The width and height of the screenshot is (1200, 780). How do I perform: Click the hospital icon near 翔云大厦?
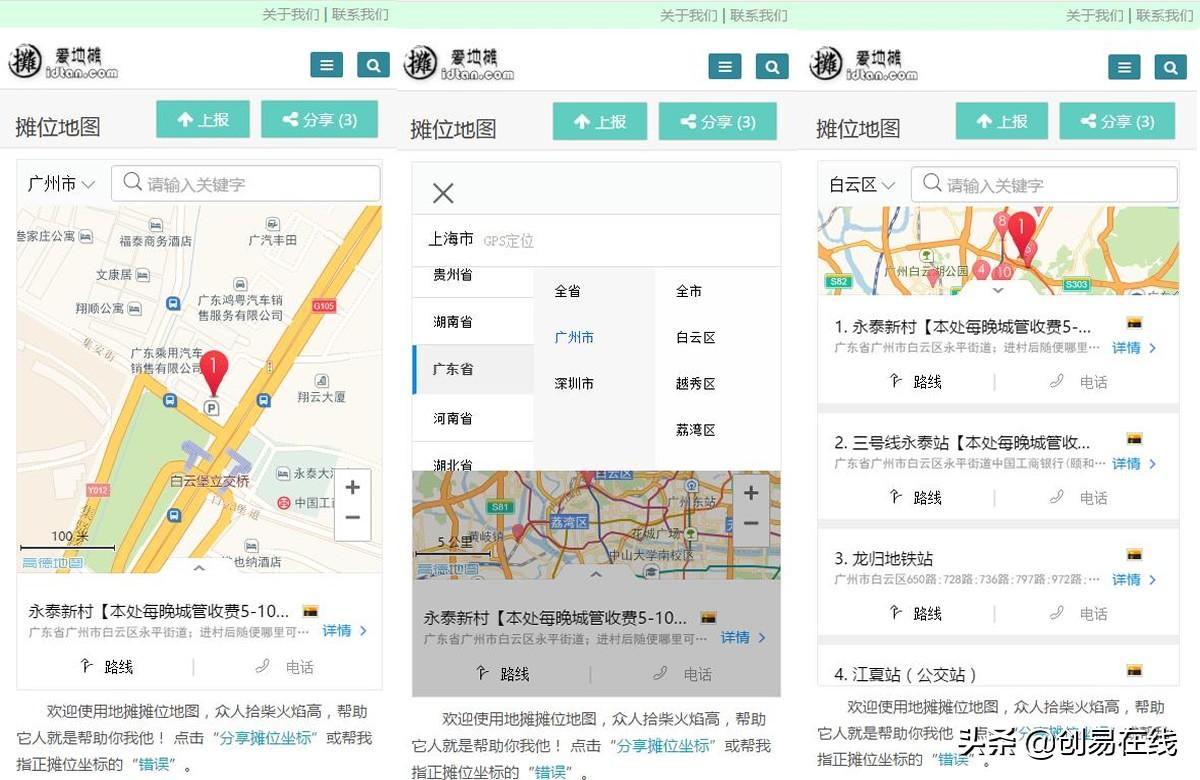[321, 380]
